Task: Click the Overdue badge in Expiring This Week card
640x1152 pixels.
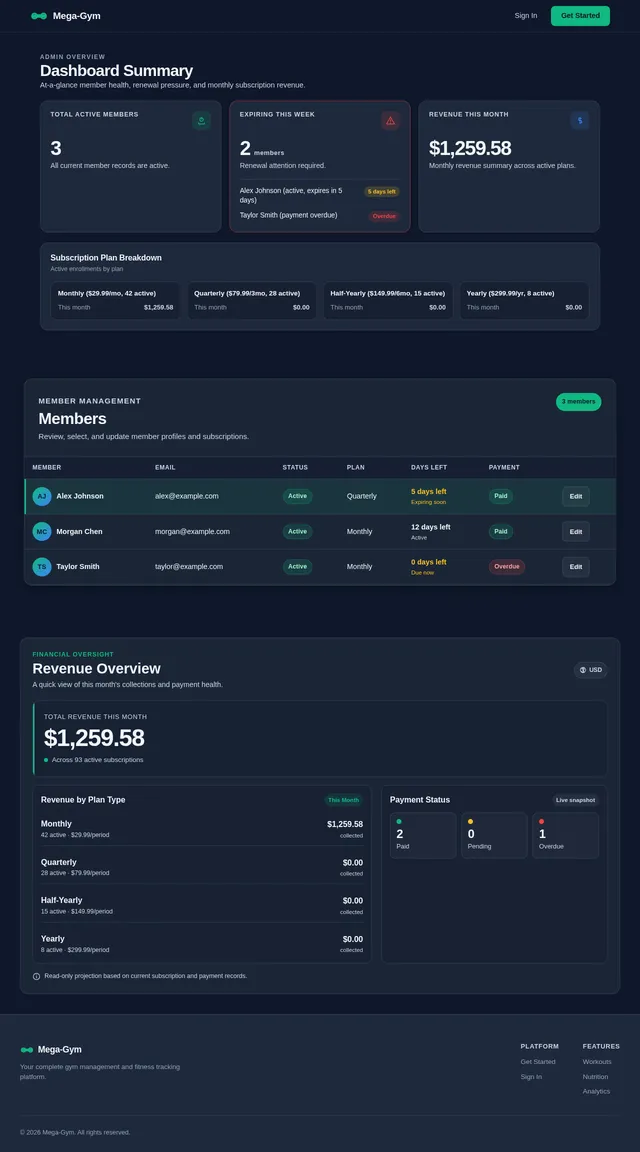Action: (384, 216)
